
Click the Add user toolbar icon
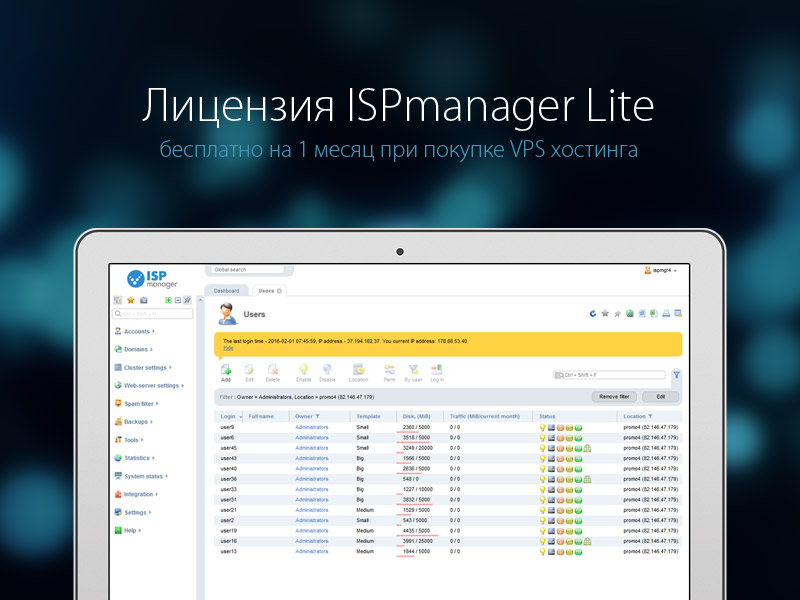(226, 372)
